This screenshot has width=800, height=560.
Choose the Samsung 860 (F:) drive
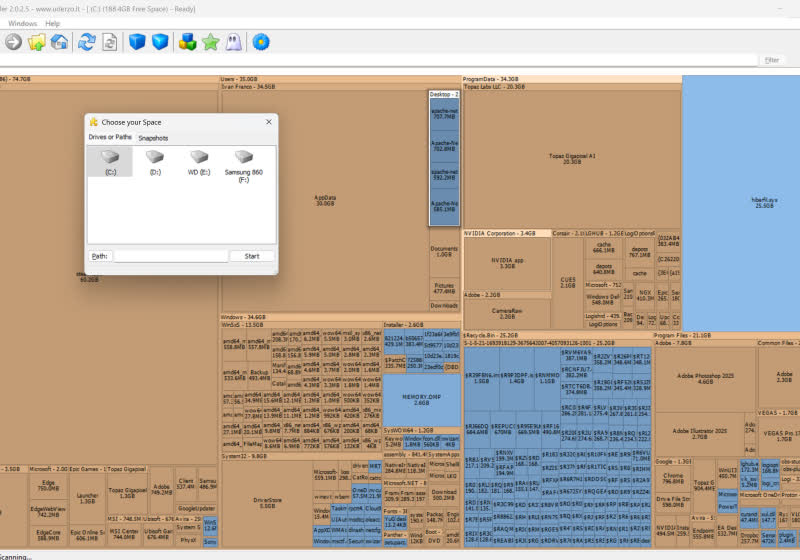pos(243,166)
